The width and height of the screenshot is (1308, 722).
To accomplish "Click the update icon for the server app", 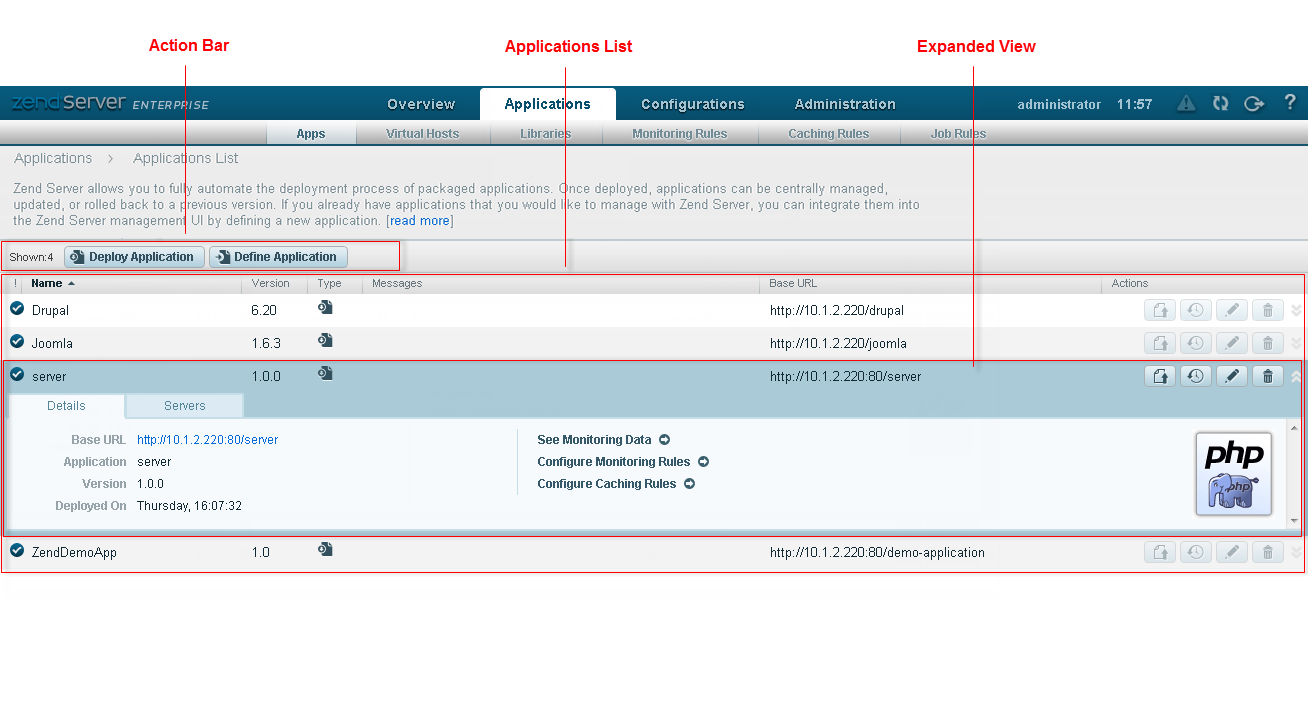I will tap(1160, 376).
